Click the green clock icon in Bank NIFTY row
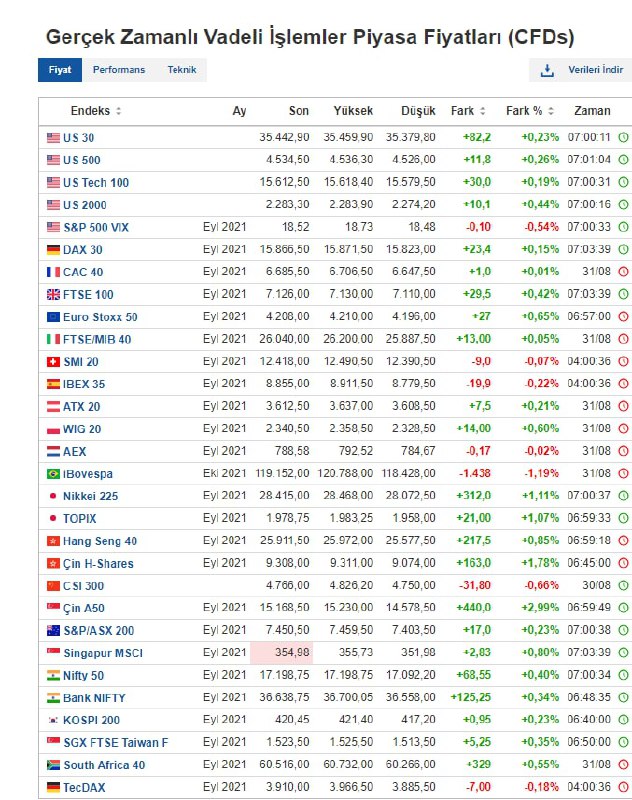Screen dimensions: 632x800 [x=623, y=697]
